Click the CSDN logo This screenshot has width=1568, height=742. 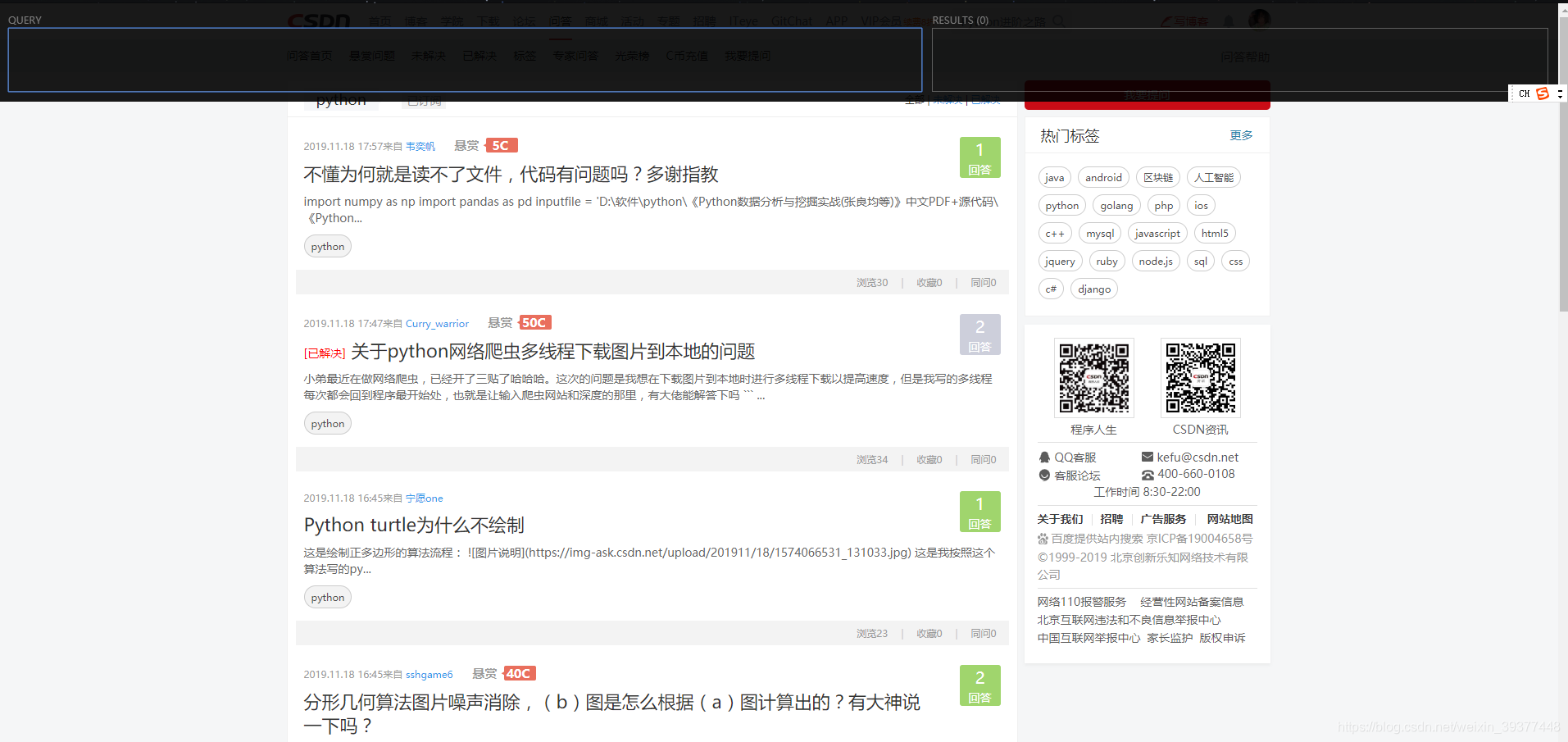coord(319,21)
